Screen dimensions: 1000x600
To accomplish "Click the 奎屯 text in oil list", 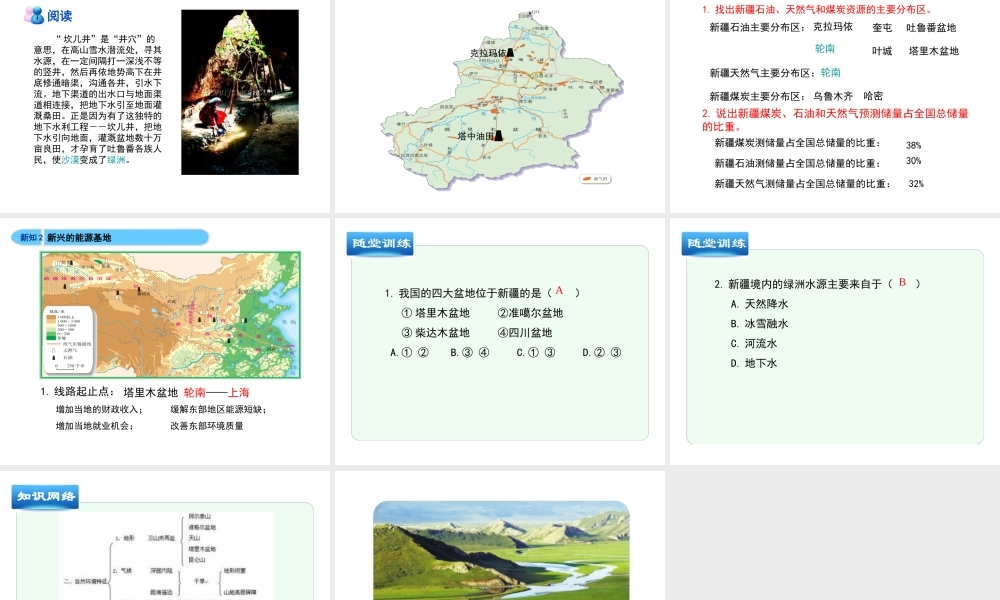I will [x=883, y=27].
